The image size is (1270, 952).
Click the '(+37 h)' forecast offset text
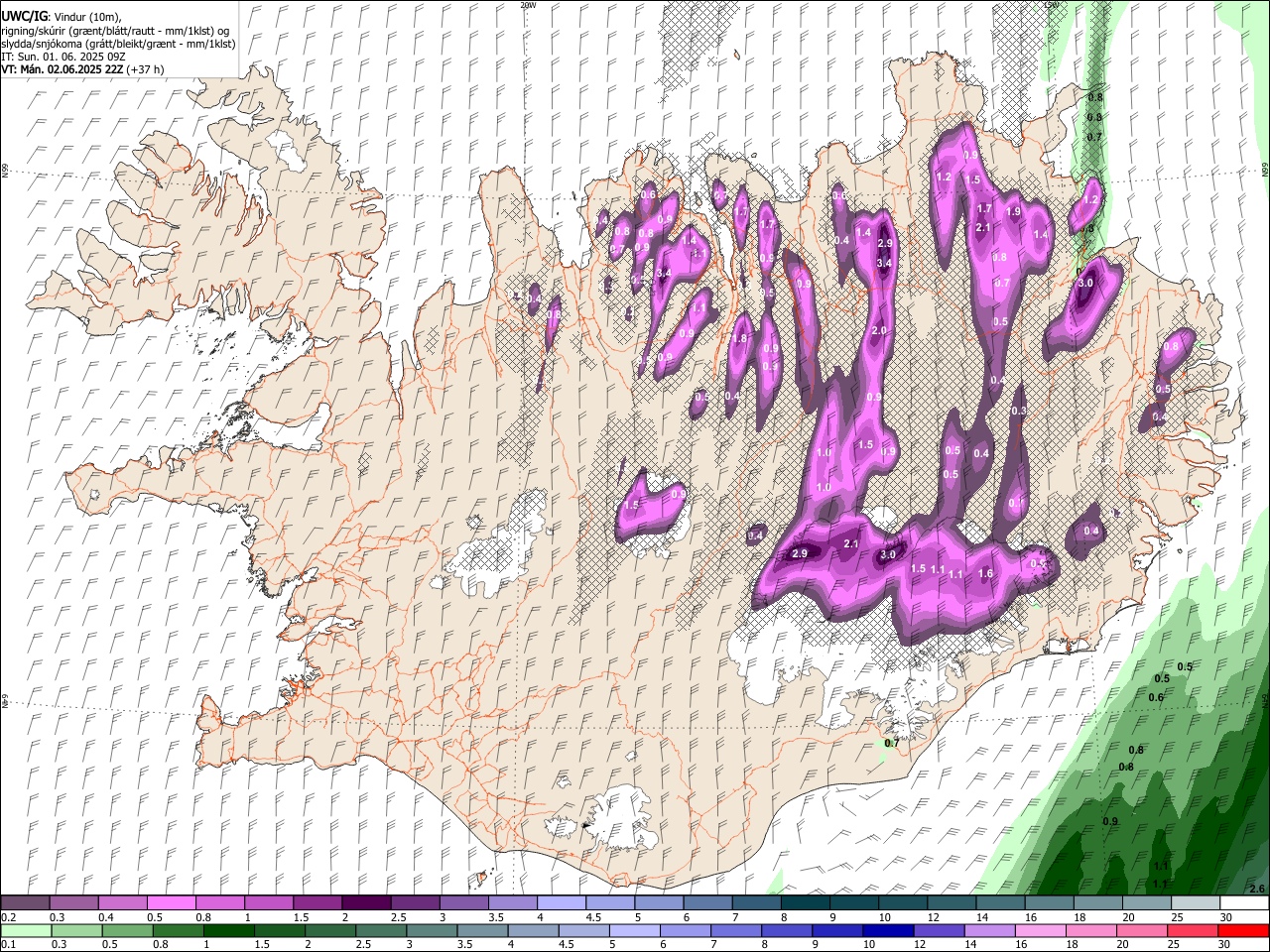[x=146, y=69]
